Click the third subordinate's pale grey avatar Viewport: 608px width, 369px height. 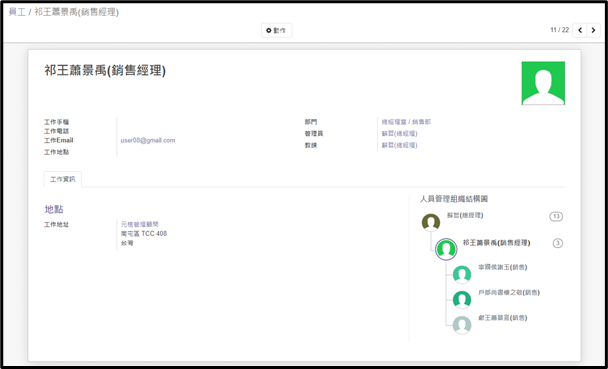[x=462, y=325]
